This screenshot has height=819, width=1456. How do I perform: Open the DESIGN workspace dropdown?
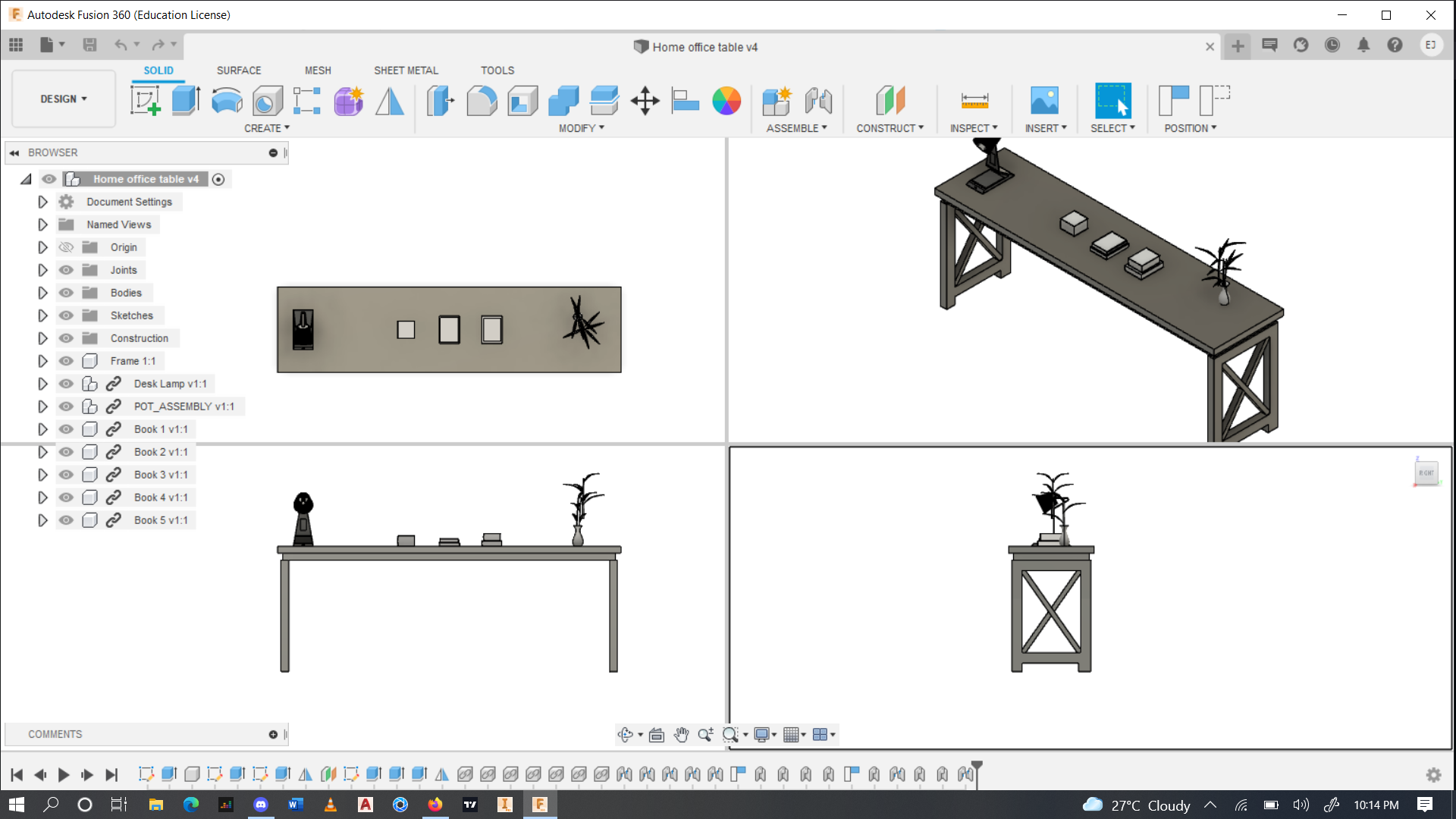[64, 99]
